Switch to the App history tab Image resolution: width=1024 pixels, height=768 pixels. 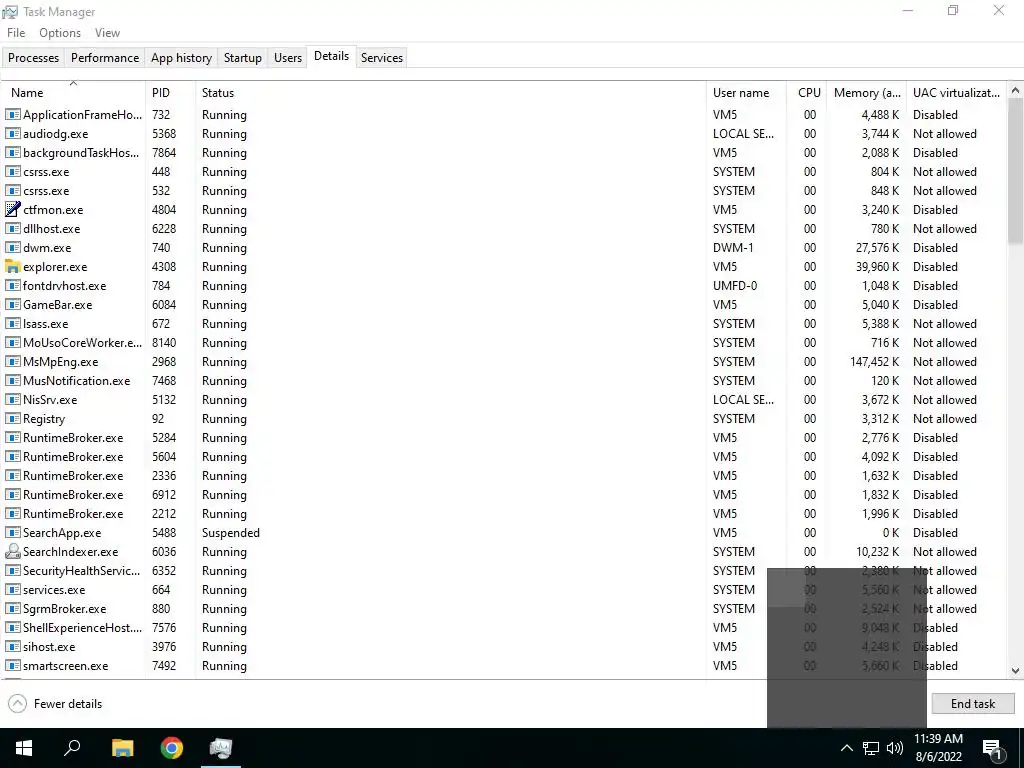[182, 57]
